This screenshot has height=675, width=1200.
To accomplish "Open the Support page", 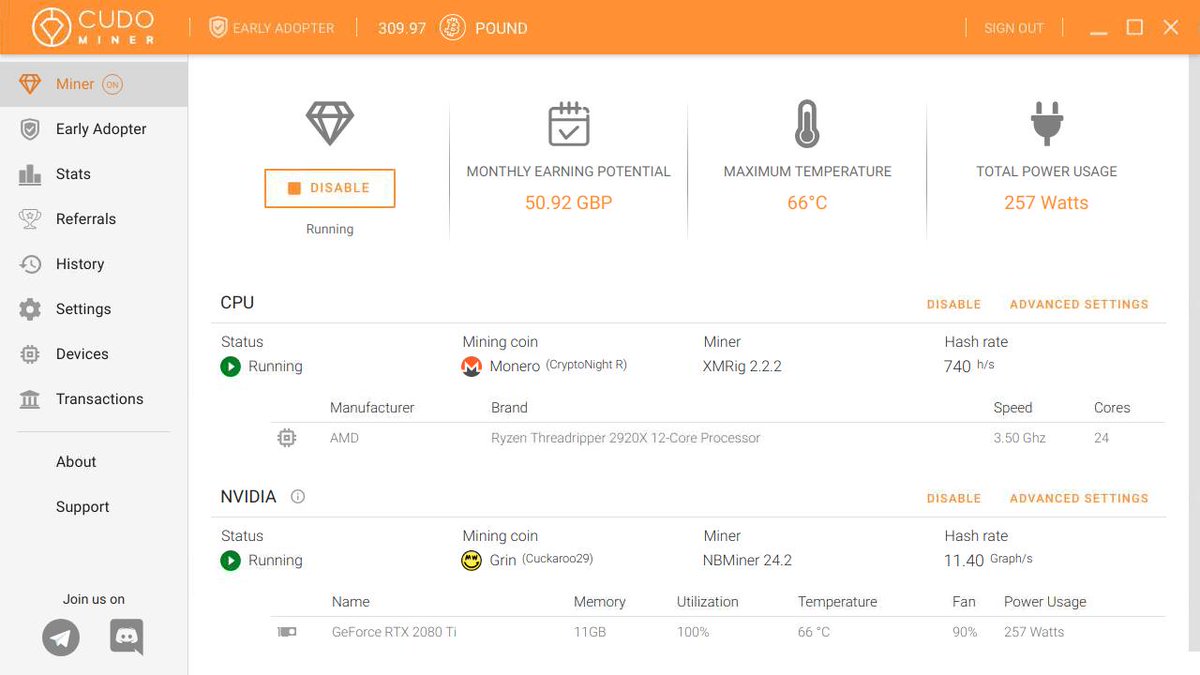I will 83,507.
